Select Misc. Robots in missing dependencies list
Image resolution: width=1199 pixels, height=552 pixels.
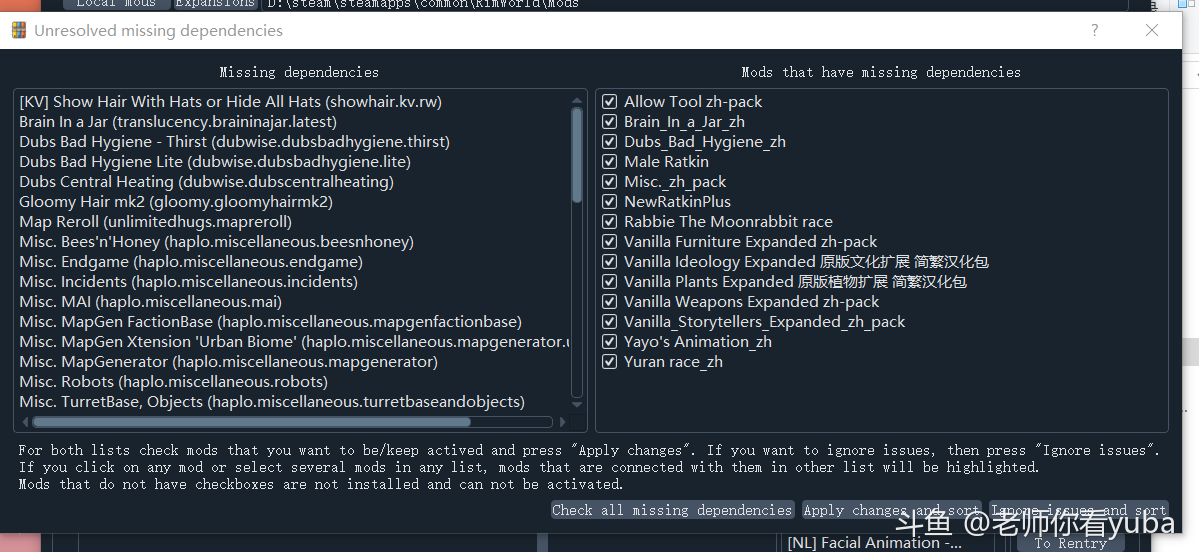coord(173,382)
